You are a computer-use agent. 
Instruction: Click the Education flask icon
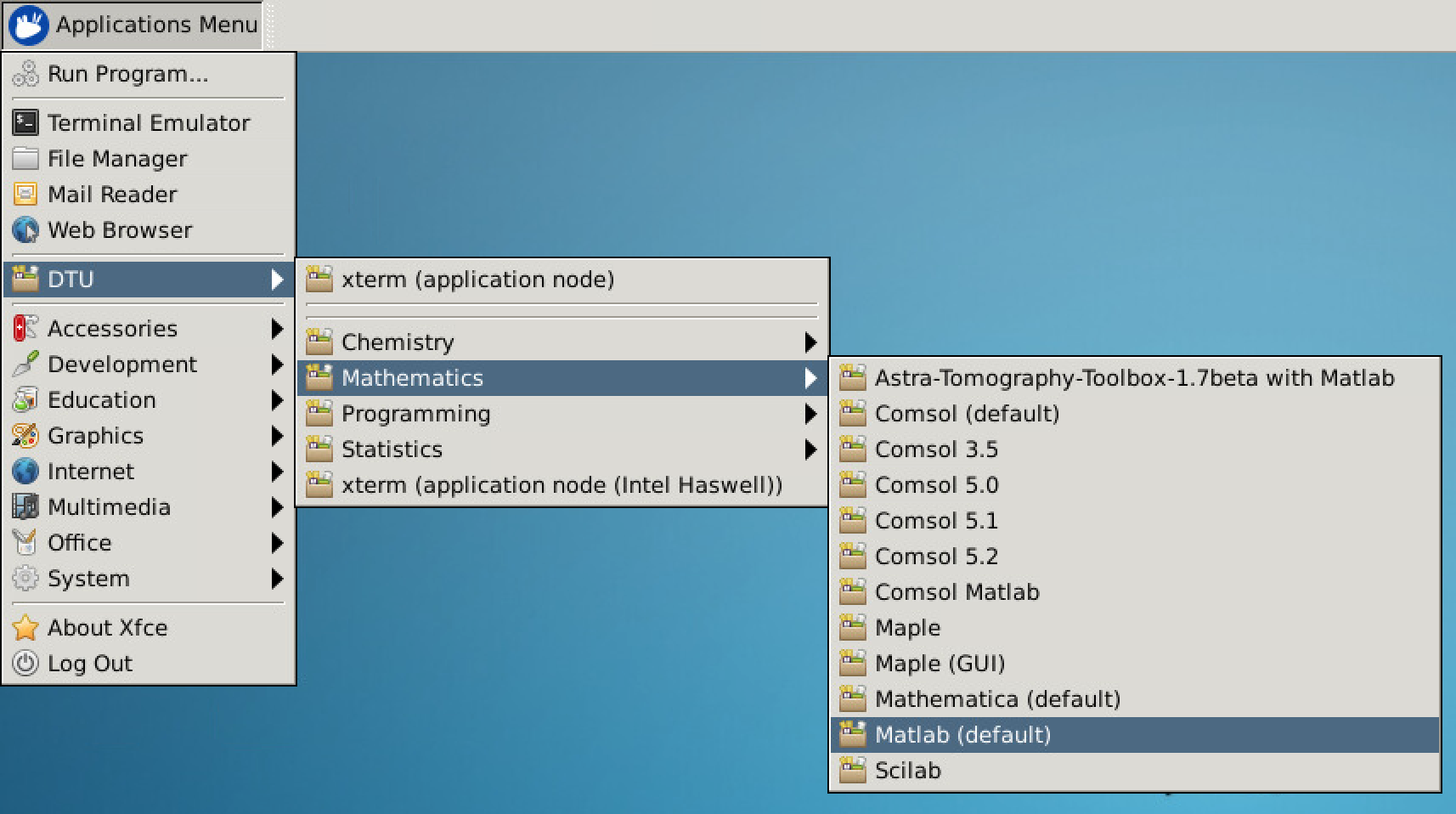[x=25, y=400]
